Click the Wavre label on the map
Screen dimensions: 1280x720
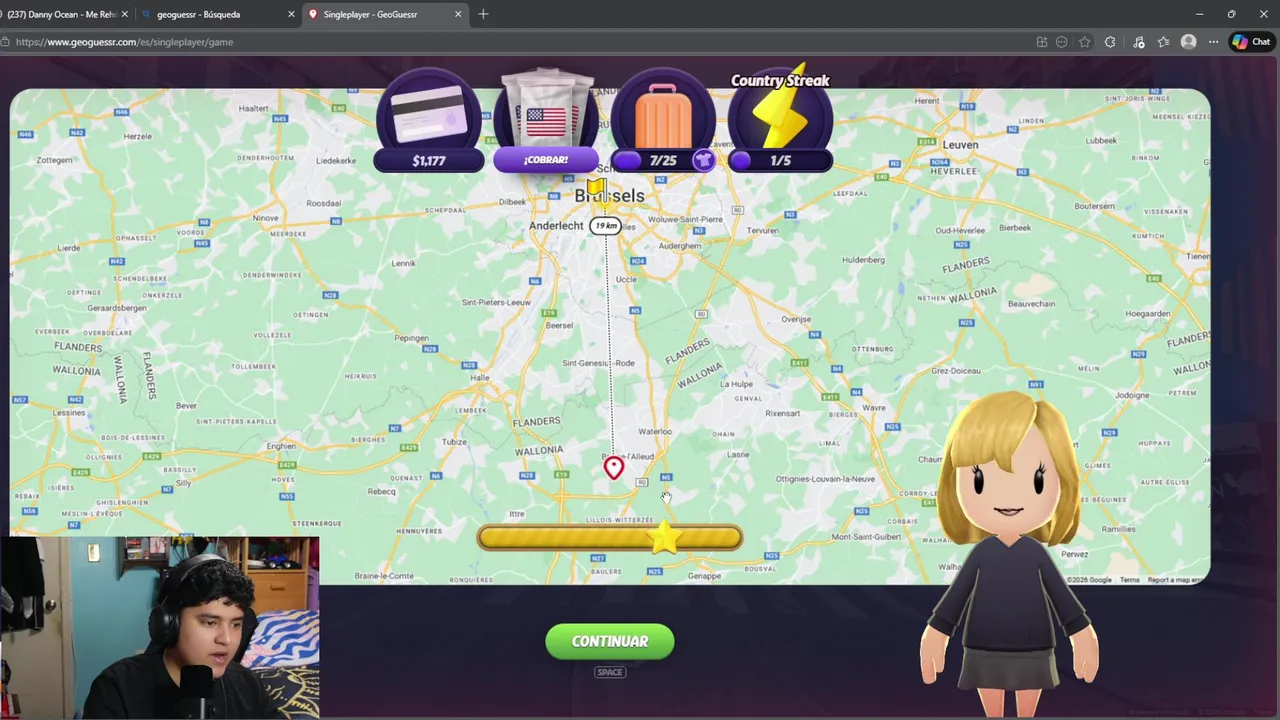click(874, 408)
